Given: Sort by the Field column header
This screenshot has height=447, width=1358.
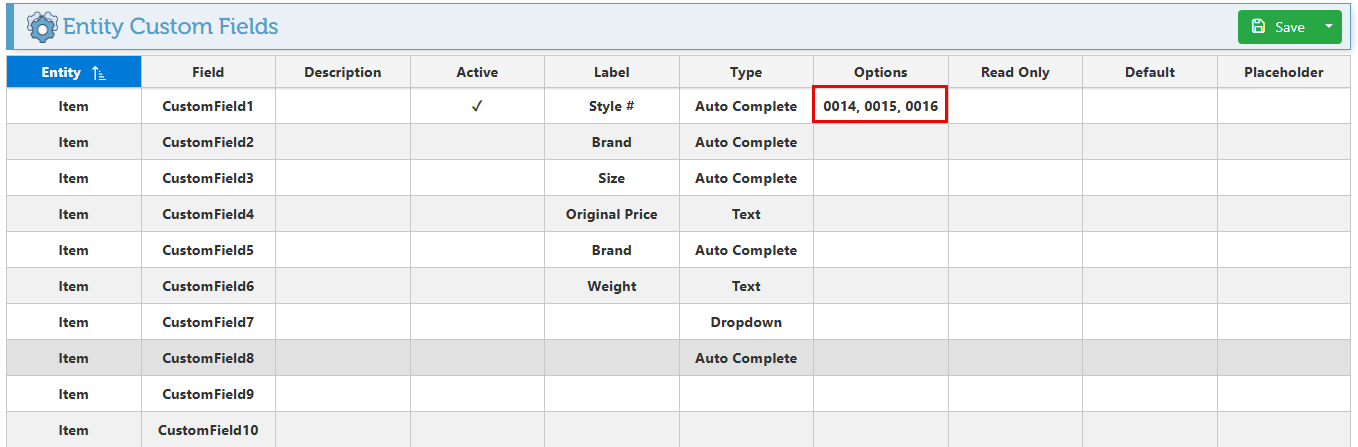Looking at the screenshot, I should point(208,72).
